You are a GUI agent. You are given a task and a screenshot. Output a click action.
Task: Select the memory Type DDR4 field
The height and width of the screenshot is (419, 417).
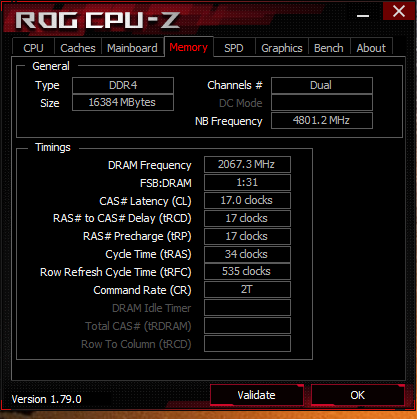pyautogui.click(x=123, y=85)
